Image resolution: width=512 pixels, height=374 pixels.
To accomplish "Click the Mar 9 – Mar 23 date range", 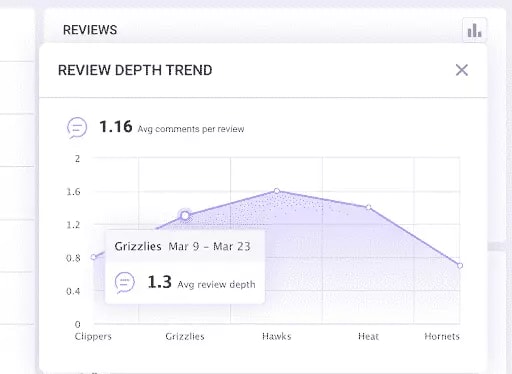I will click(x=209, y=246).
